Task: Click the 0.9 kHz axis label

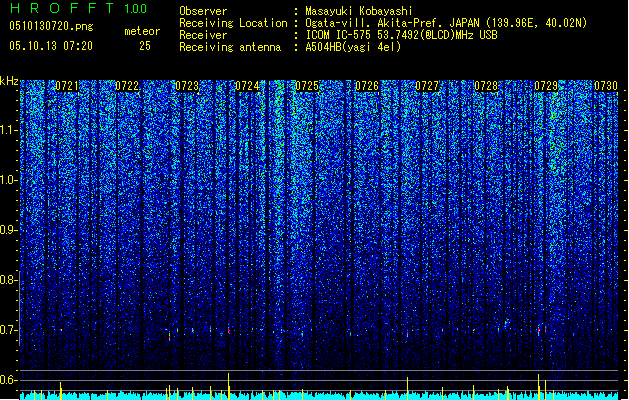Action: click(8, 230)
